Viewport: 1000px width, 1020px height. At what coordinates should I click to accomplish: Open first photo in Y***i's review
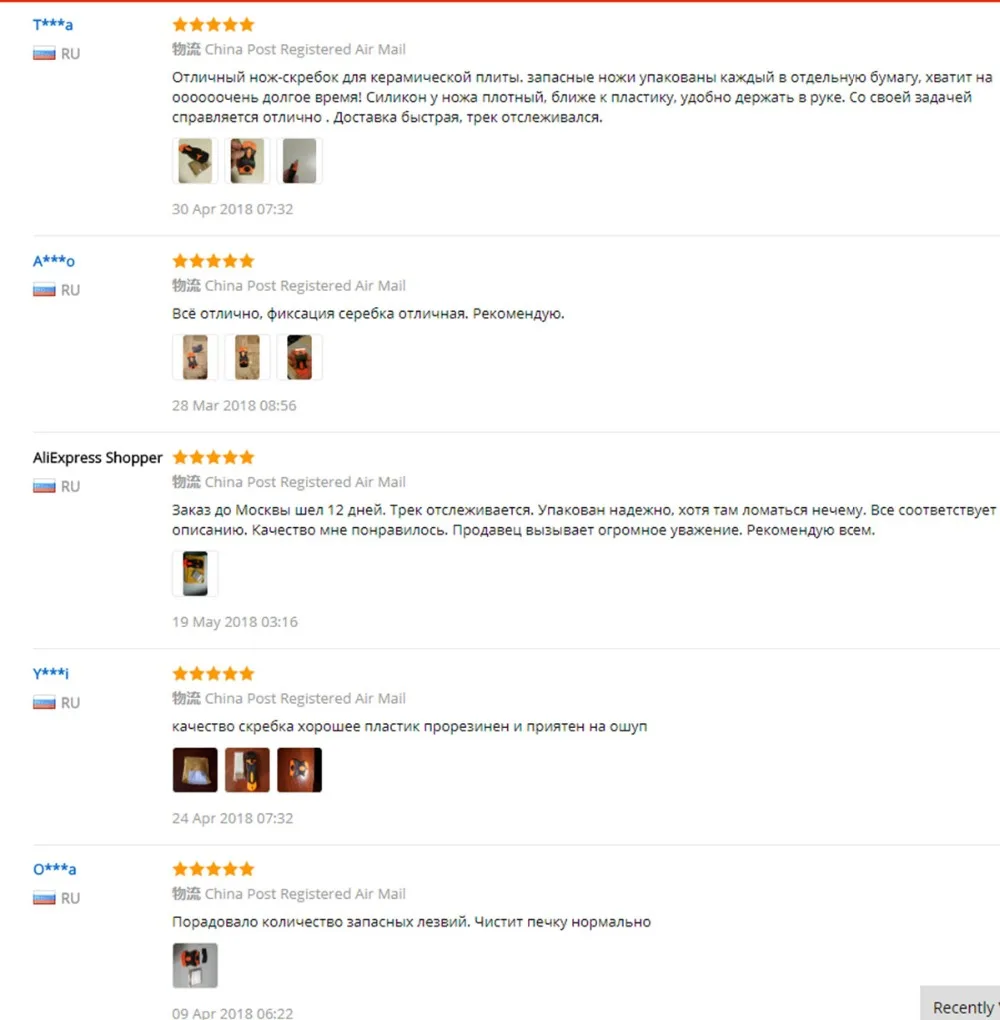(x=195, y=770)
